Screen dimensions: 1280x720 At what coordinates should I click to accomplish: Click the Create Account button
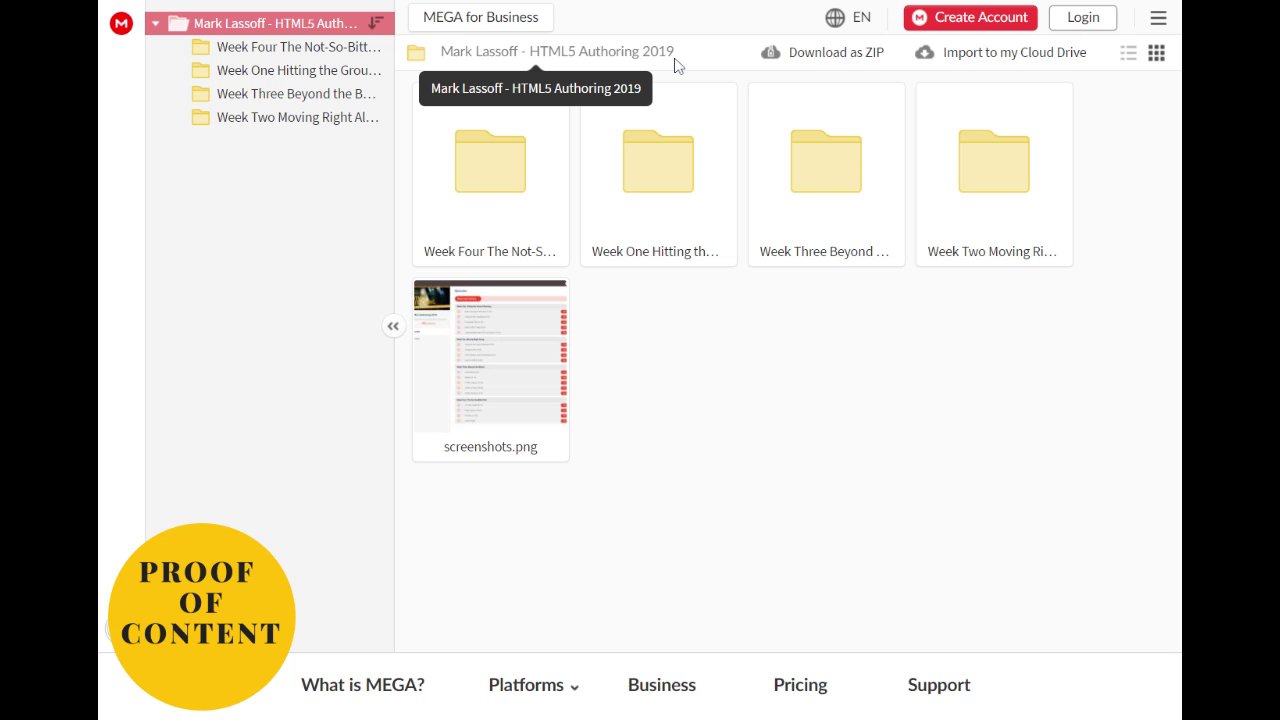click(x=970, y=17)
